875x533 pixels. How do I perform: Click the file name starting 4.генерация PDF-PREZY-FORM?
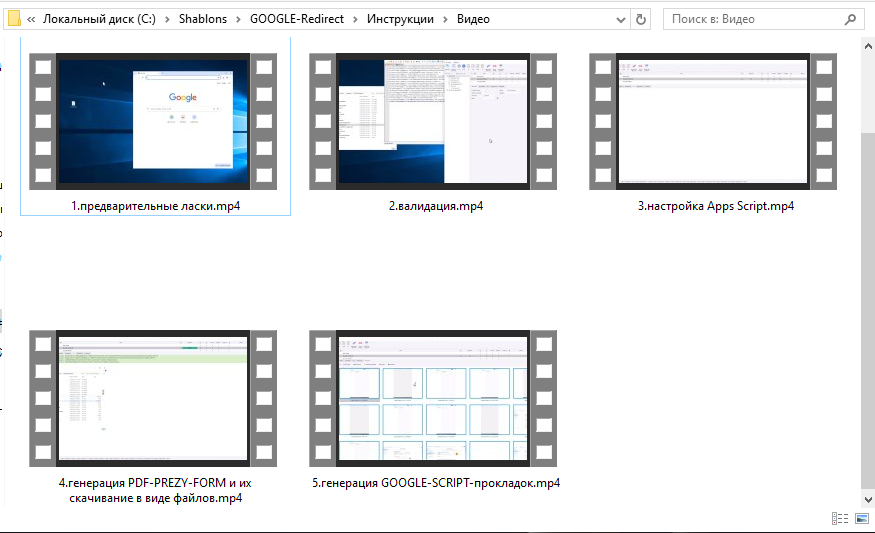coord(156,491)
